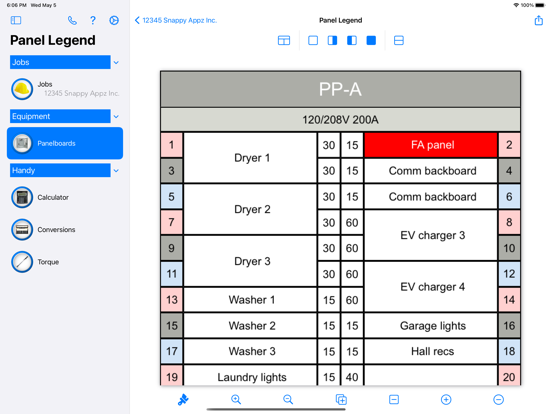Select the EV charger 3 cell
The height and width of the screenshot is (414, 552).
[x=431, y=235]
